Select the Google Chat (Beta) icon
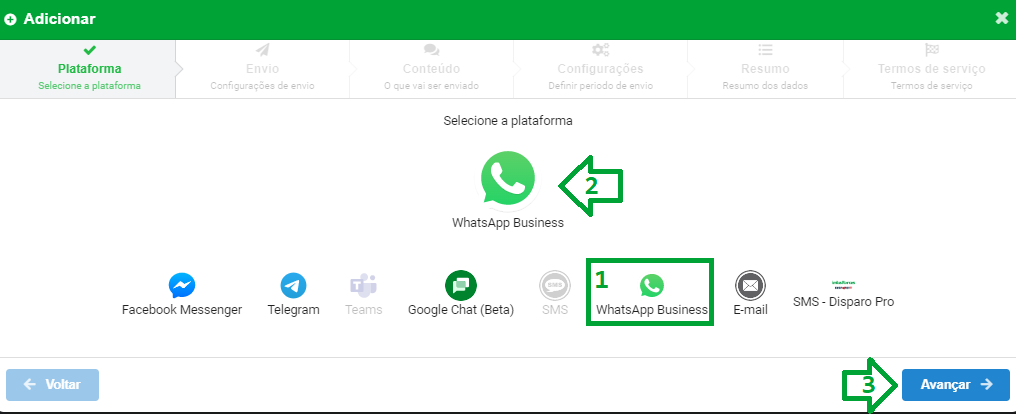1023x414 pixels. [x=461, y=286]
